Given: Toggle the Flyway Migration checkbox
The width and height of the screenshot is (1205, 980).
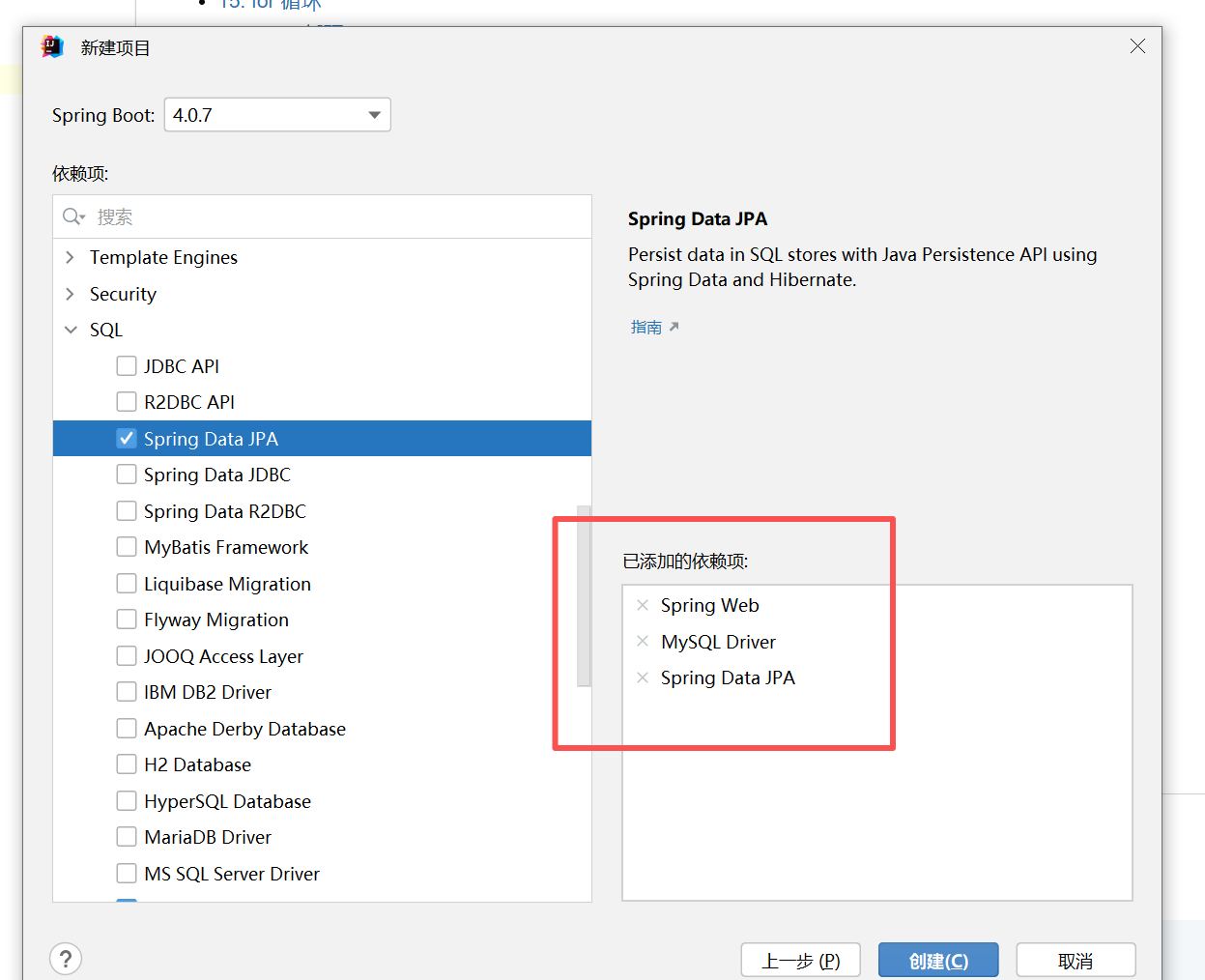Looking at the screenshot, I should pyautogui.click(x=127, y=619).
